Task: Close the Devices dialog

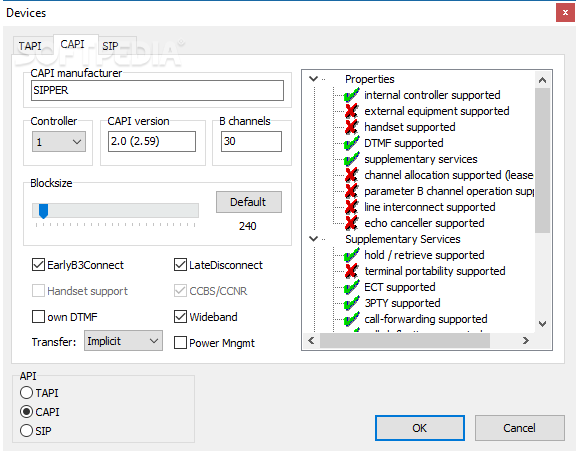Action: (565, 13)
